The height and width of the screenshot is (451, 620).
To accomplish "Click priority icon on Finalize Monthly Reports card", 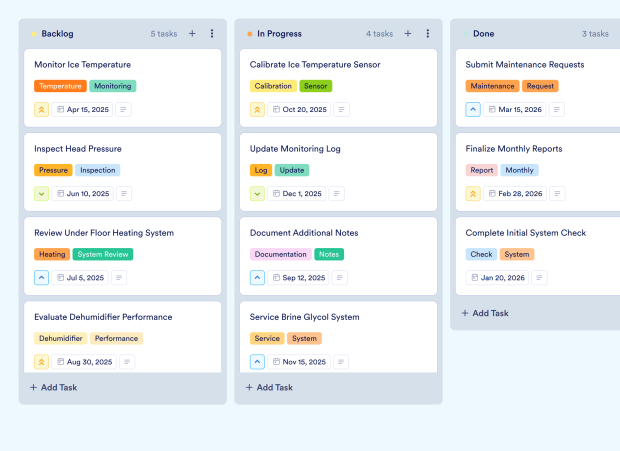I will click(x=474, y=193).
